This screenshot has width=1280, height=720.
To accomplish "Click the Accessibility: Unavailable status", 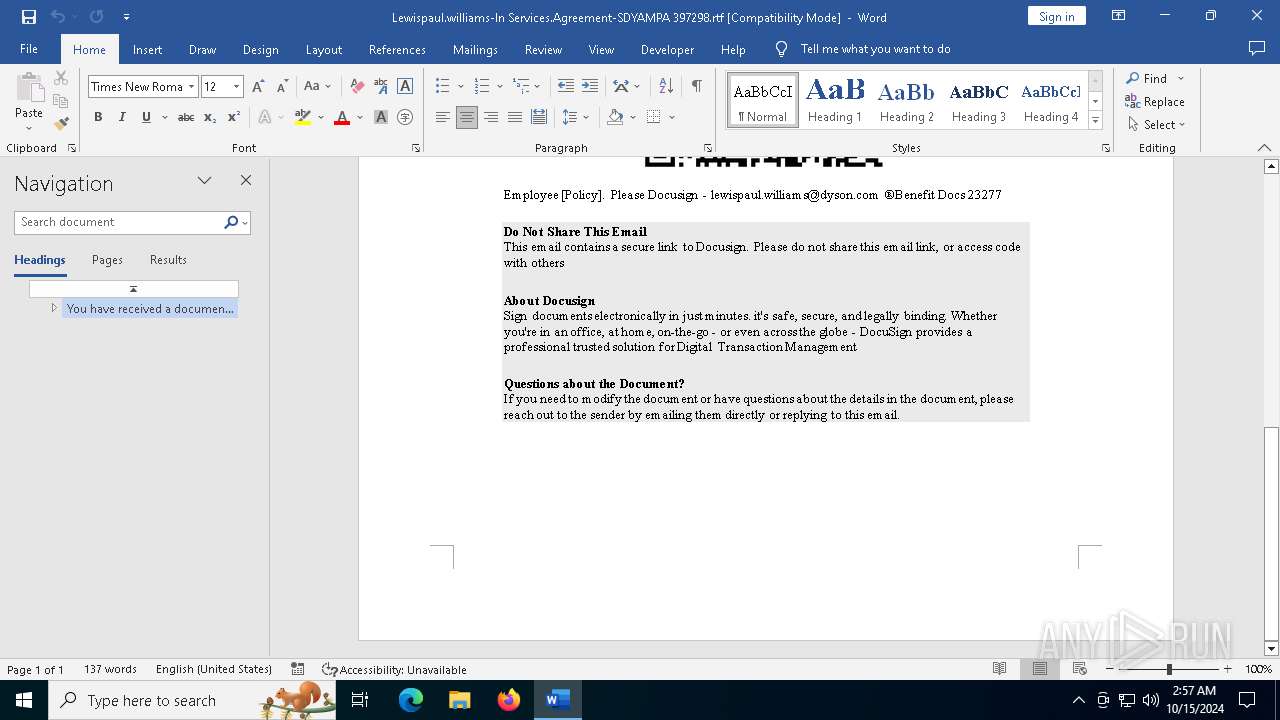I will 394,669.
